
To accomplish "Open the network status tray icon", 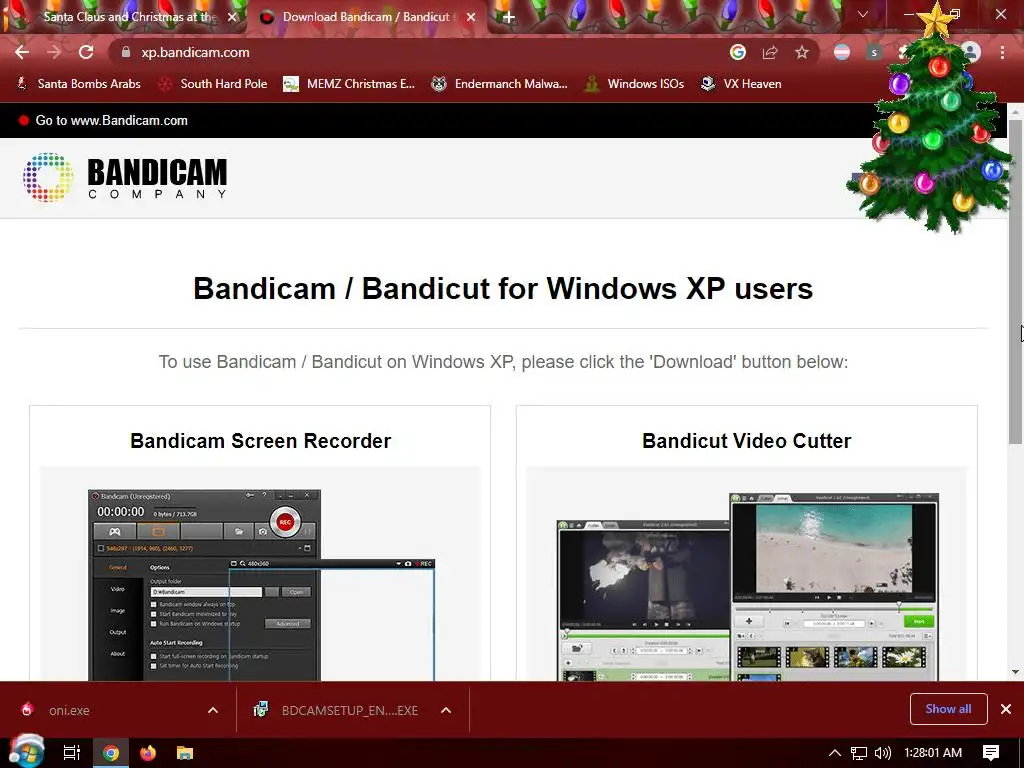I will point(859,753).
